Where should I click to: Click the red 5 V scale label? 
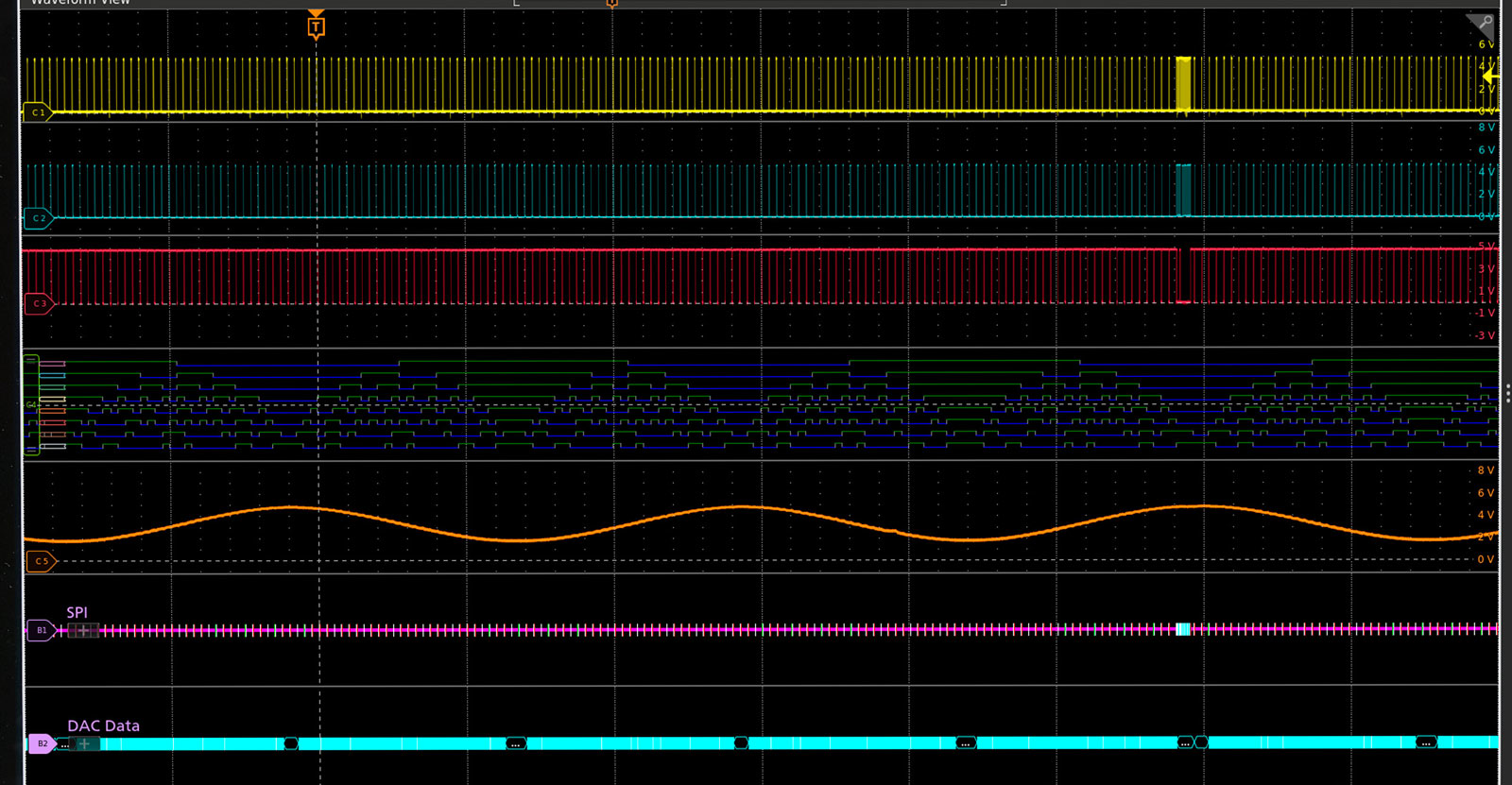click(x=1486, y=247)
